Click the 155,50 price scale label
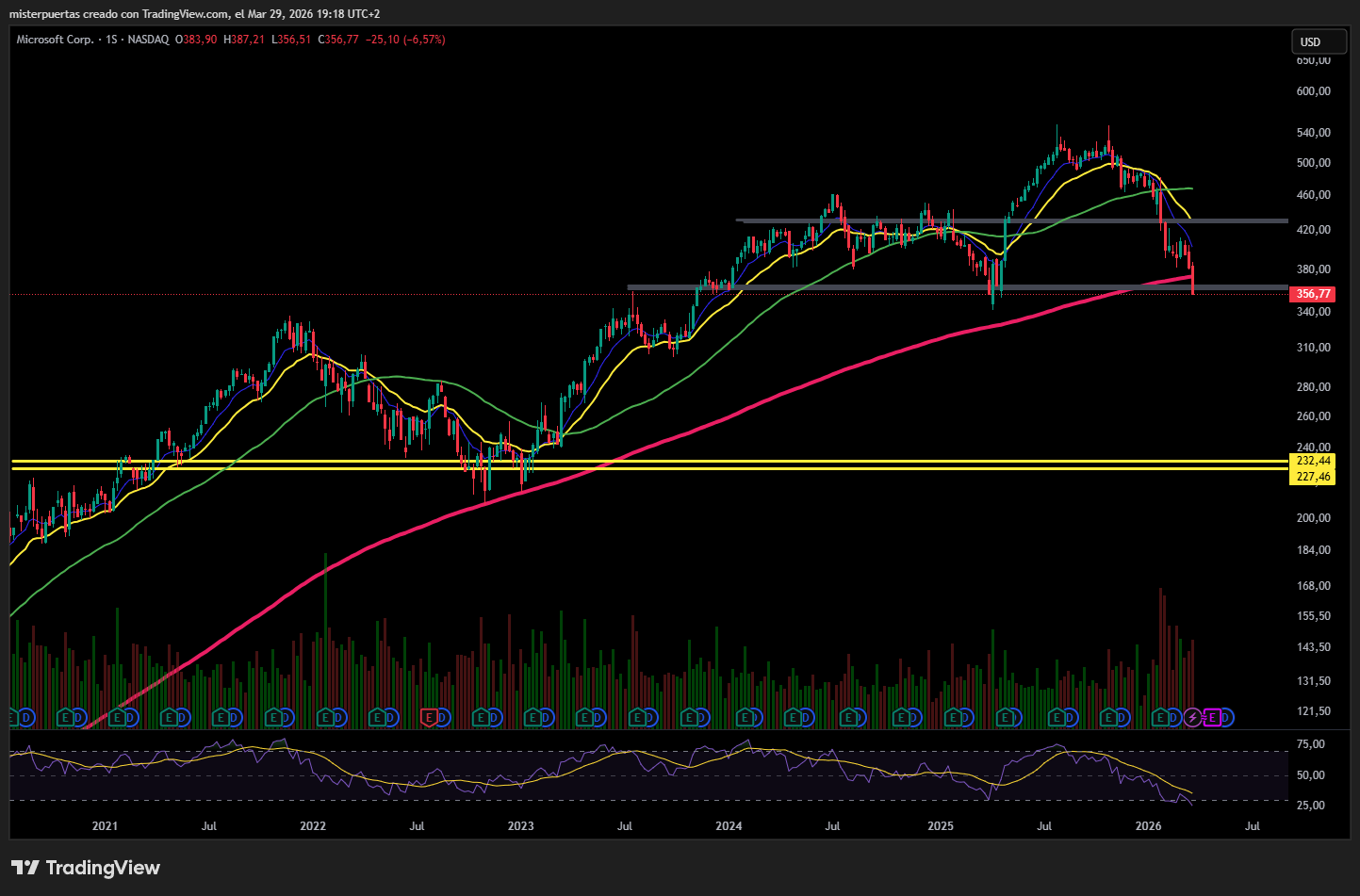This screenshot has width=1360, height=896. tap(1314, 616)
